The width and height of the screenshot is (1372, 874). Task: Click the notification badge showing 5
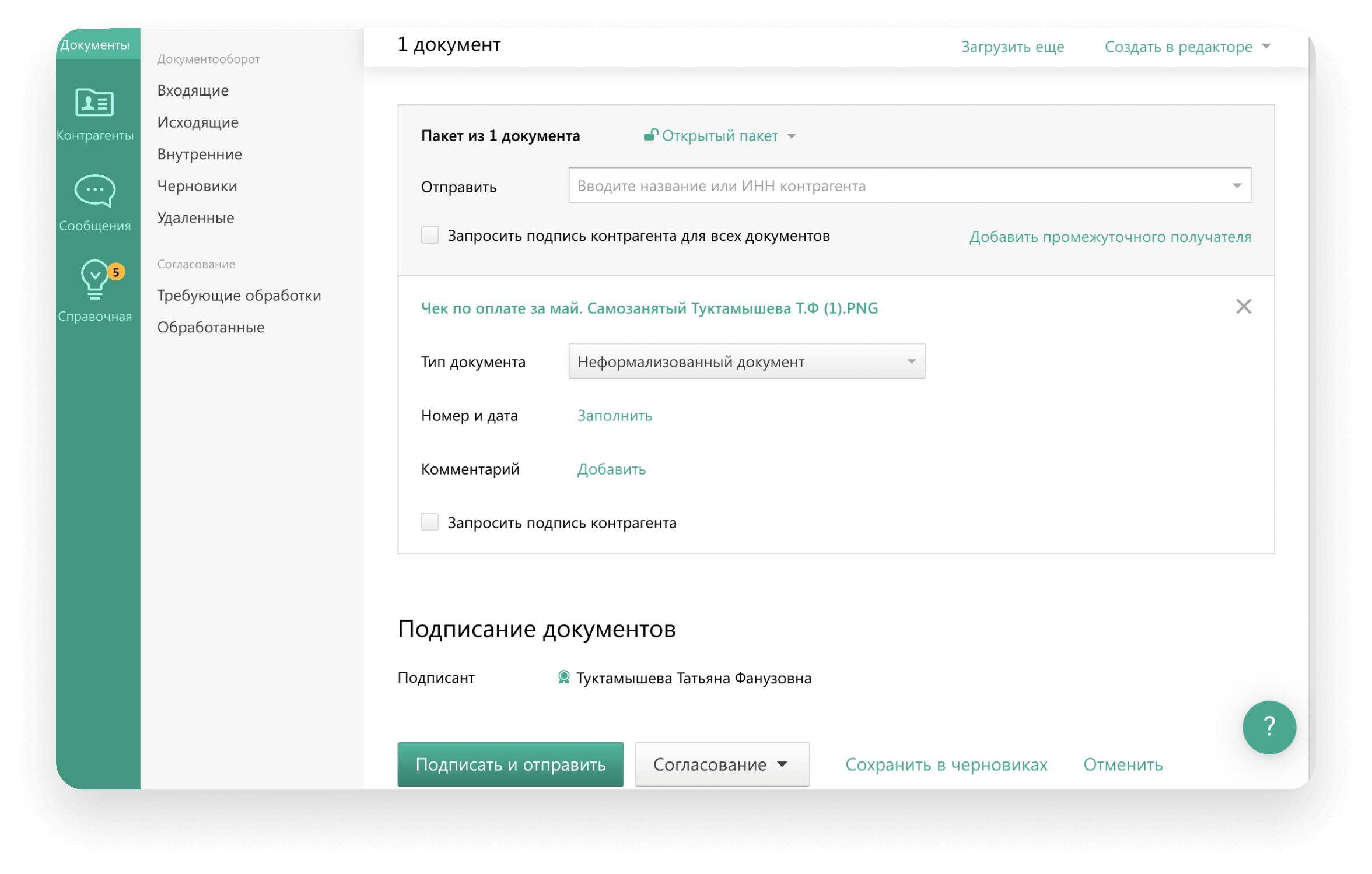[x=116, y=272]
